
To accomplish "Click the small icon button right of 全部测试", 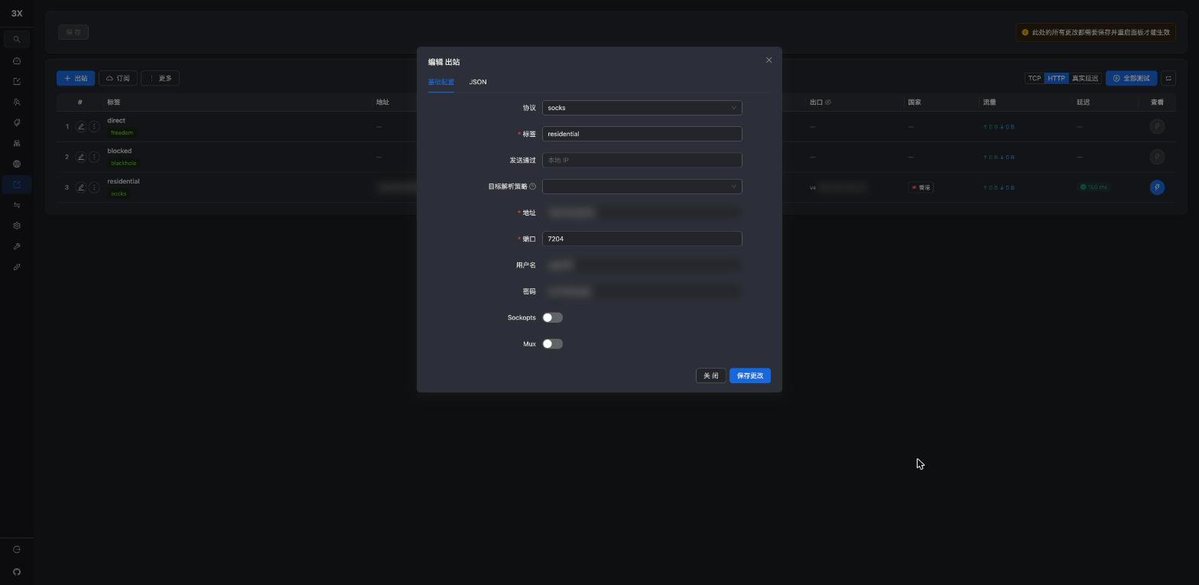I will pos(1168,78).
